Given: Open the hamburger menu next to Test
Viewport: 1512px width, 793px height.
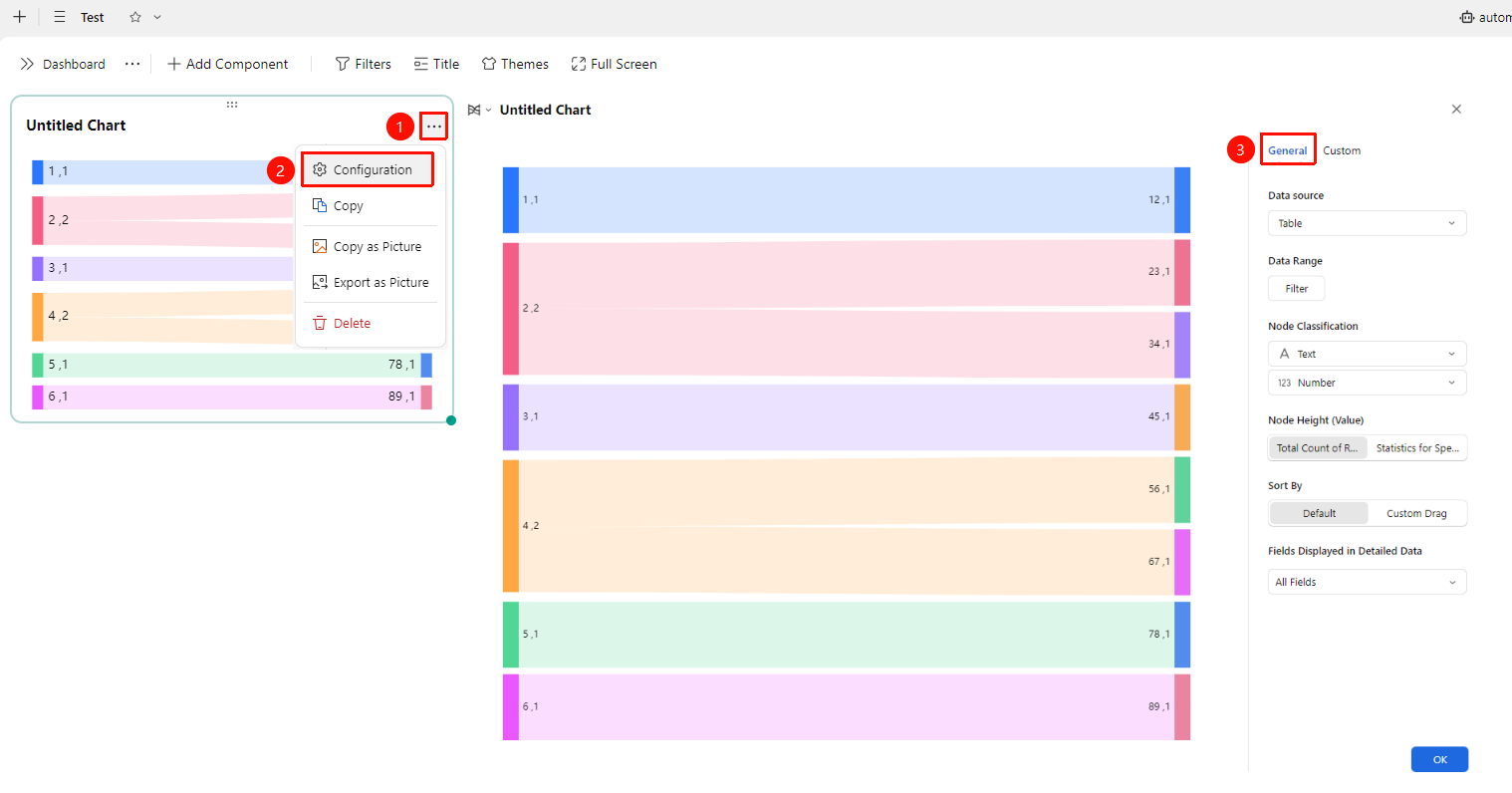Looking at the screenshot, I should click(60, 17).
